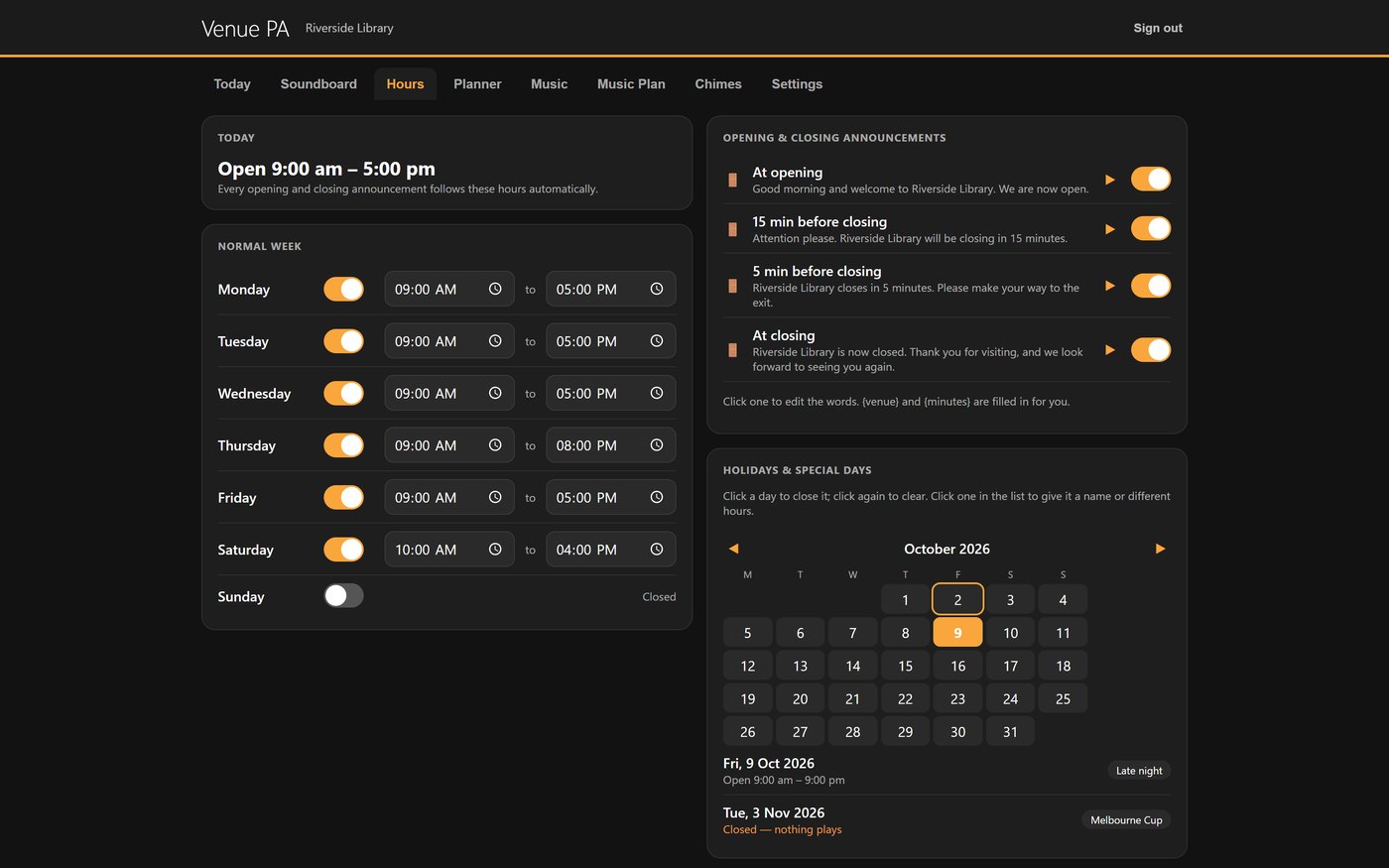
Task: Open clock picker for Tuesday closing time
Action: click(656, 341)
